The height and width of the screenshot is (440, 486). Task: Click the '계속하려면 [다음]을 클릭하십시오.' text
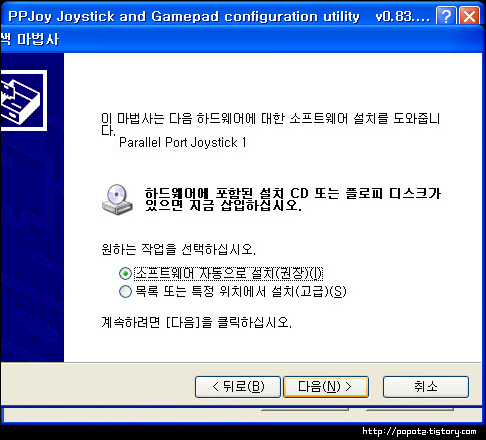coord(197,322)
